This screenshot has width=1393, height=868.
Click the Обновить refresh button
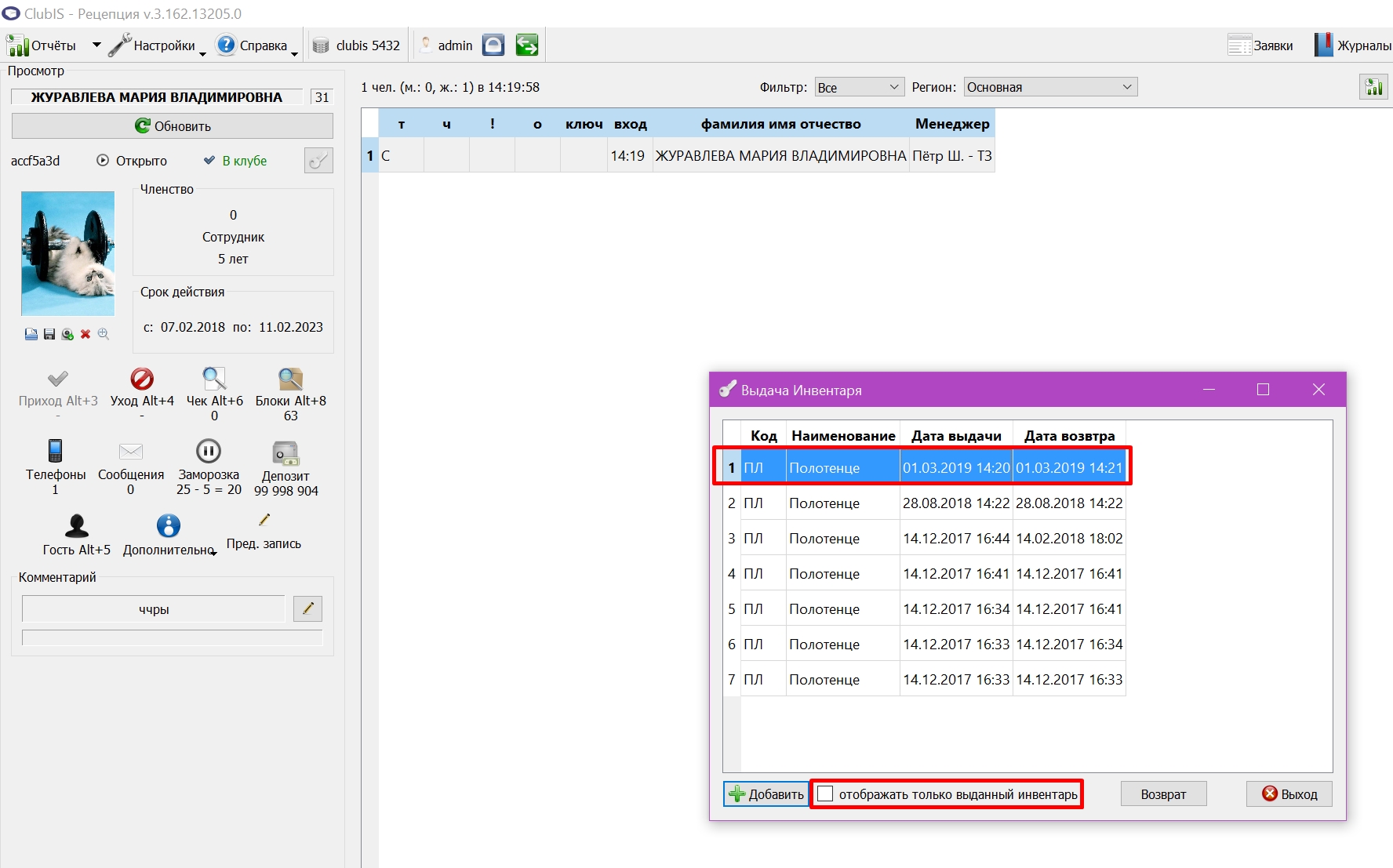click(173, 126)
